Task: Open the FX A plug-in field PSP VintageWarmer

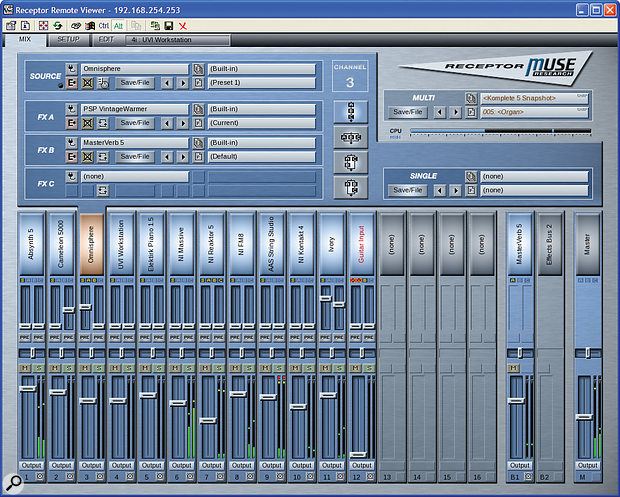Action: pos(135,109)
